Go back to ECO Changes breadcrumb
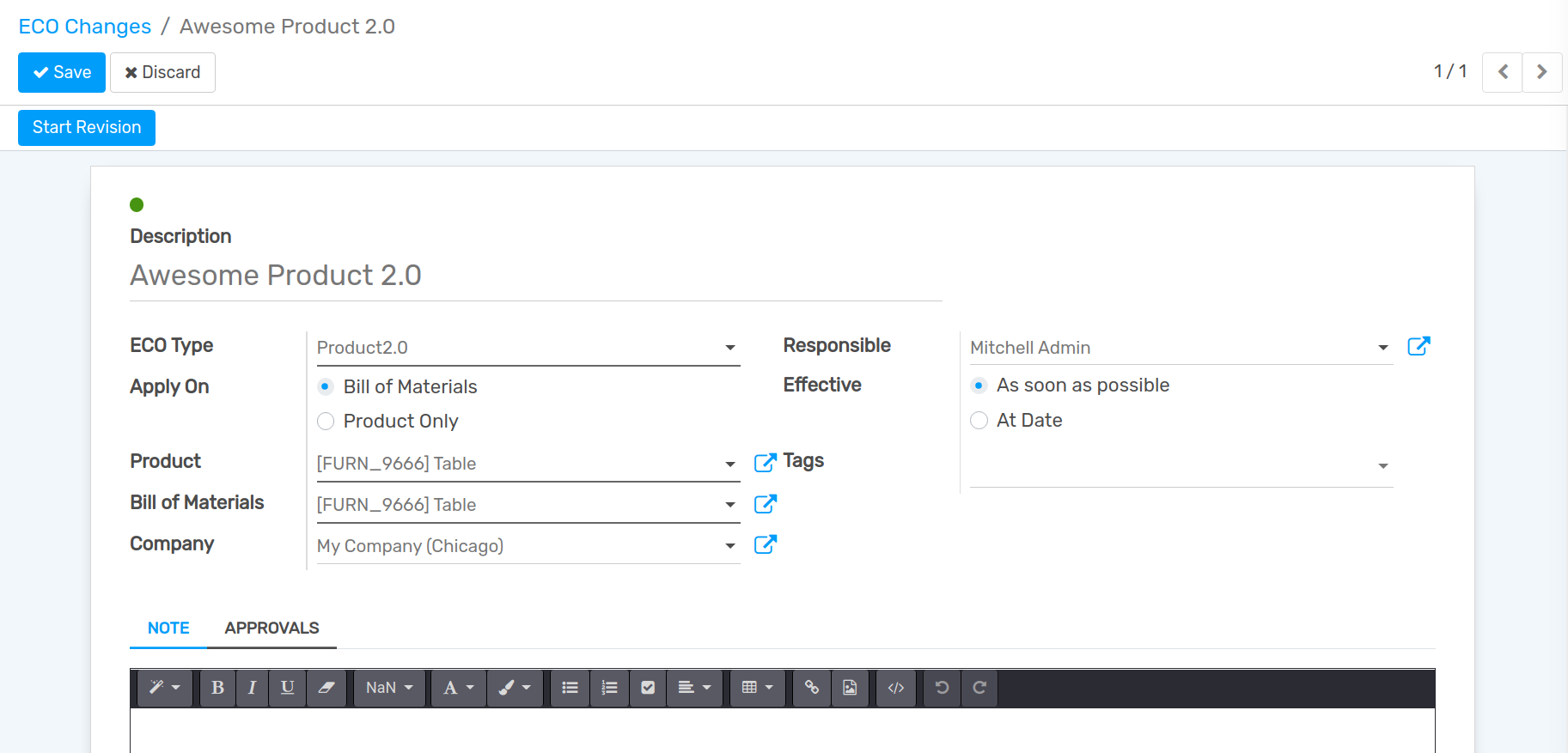The height and width of the screenshot is (753, 1568). coord(85,27)
